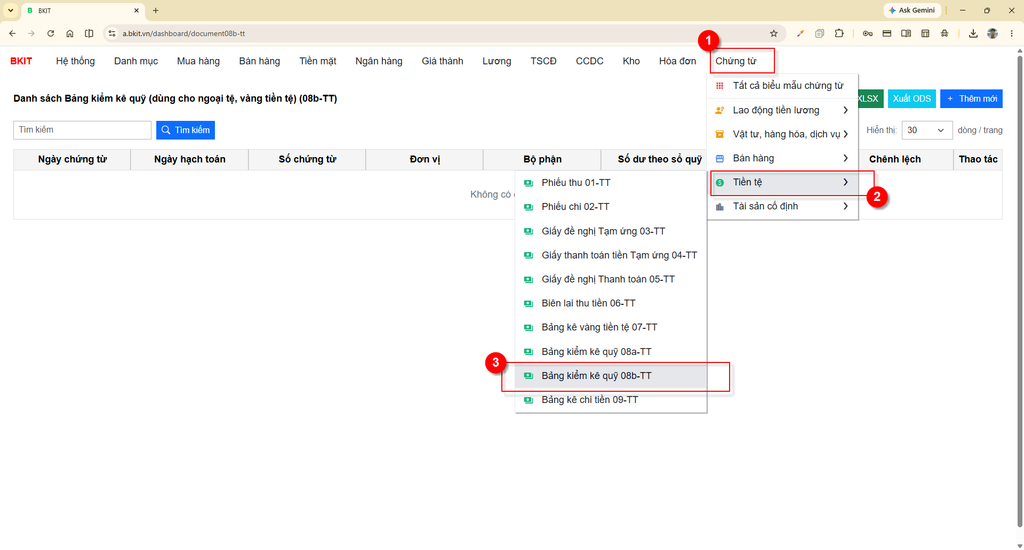Screen dimensions: 1024x550
Task: Open the Tiền mặt menu
Action: pos(317,61)
